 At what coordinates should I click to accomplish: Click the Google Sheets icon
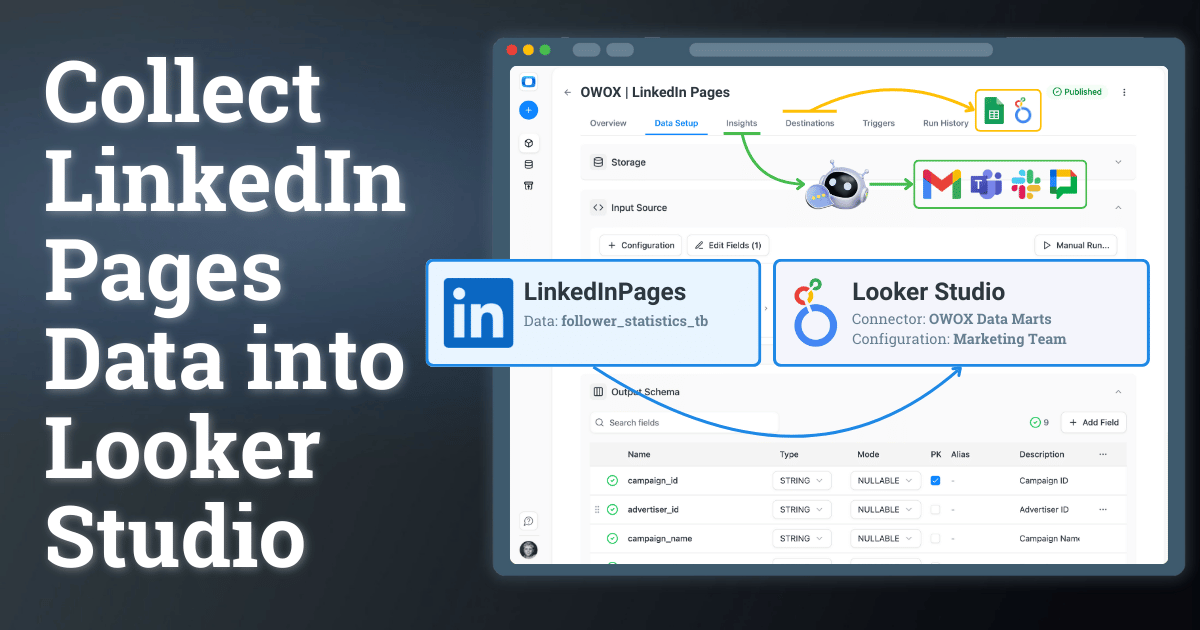[994, 110]
